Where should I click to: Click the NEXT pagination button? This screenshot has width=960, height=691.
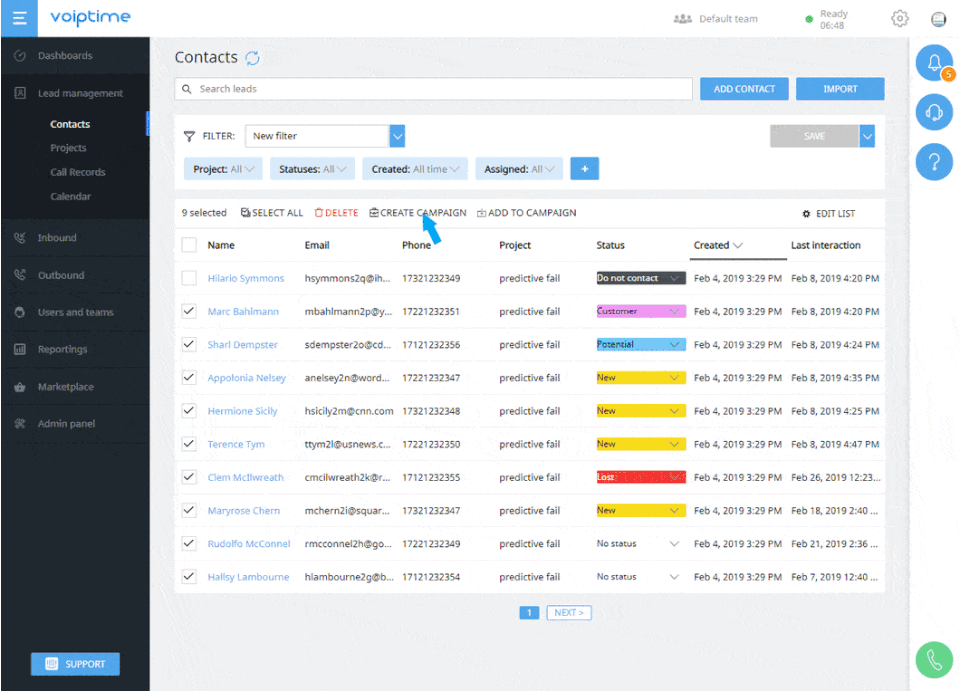pos(569,613)
